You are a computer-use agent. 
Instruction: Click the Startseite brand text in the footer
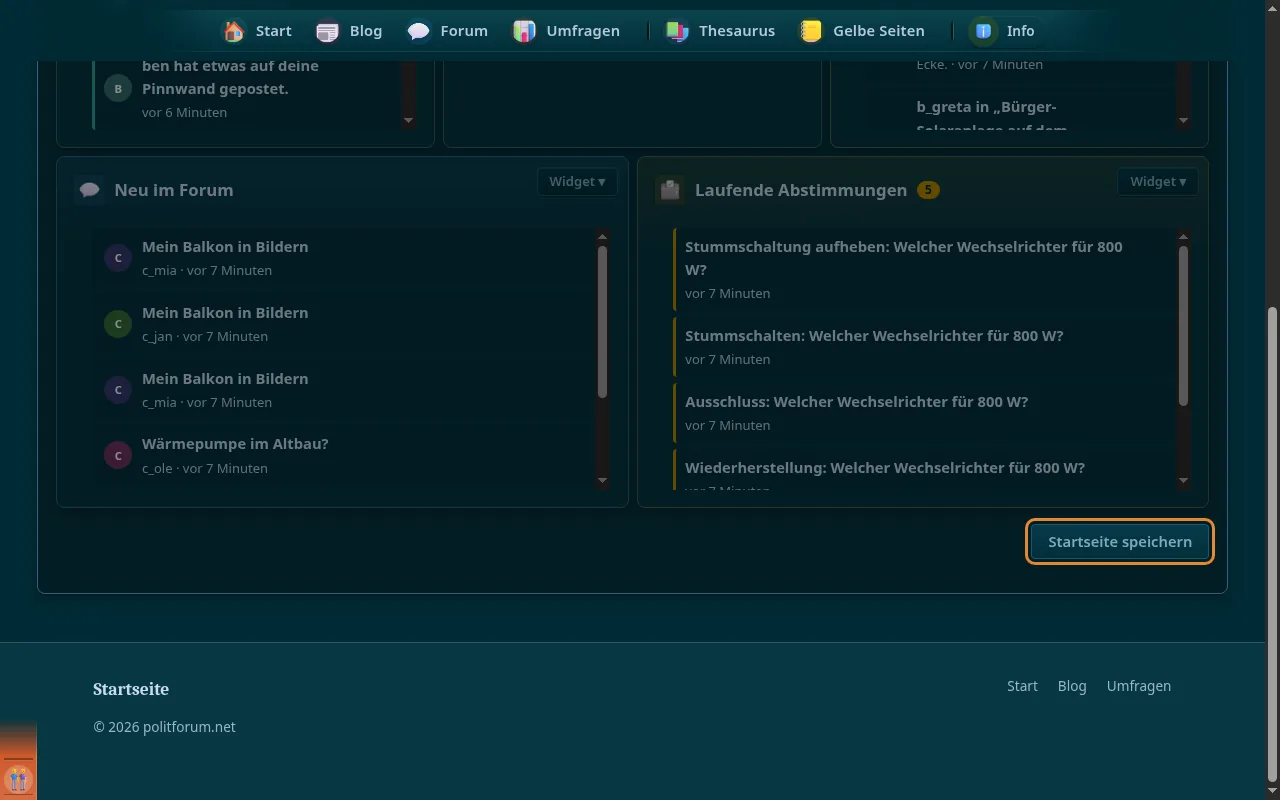point(131,689)
